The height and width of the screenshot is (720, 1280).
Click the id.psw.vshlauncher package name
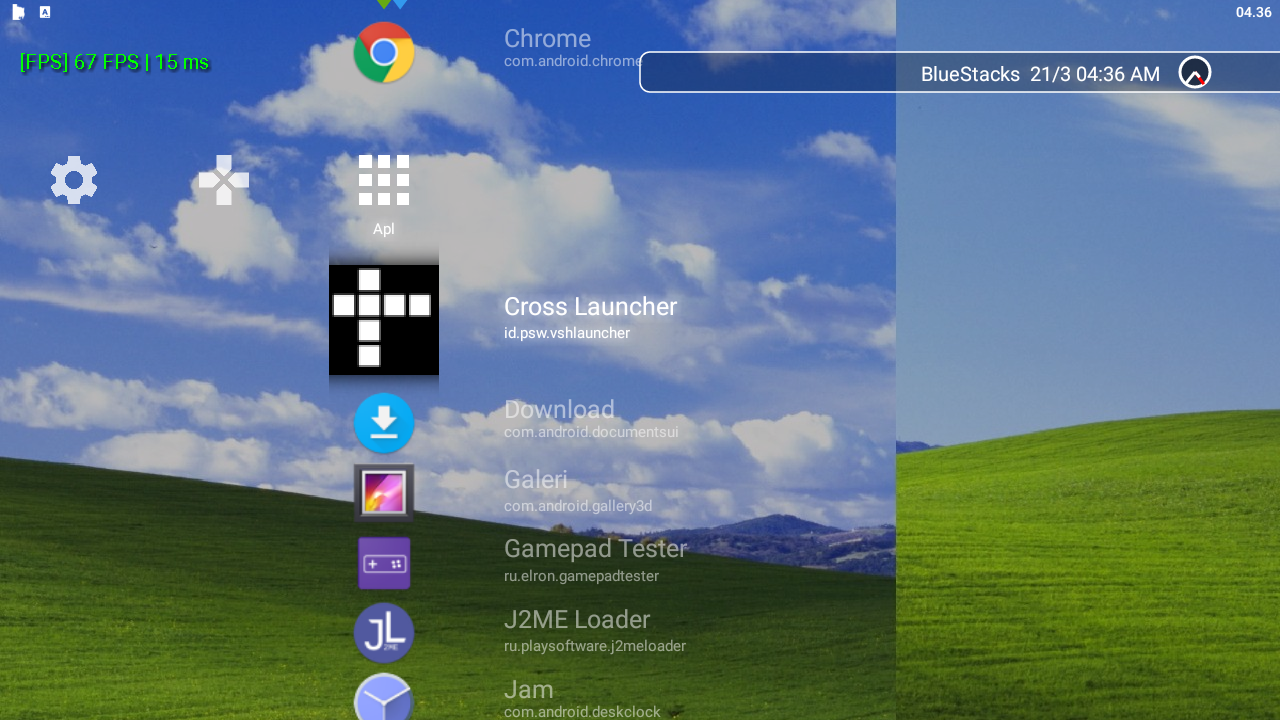(x=567, y=333)
